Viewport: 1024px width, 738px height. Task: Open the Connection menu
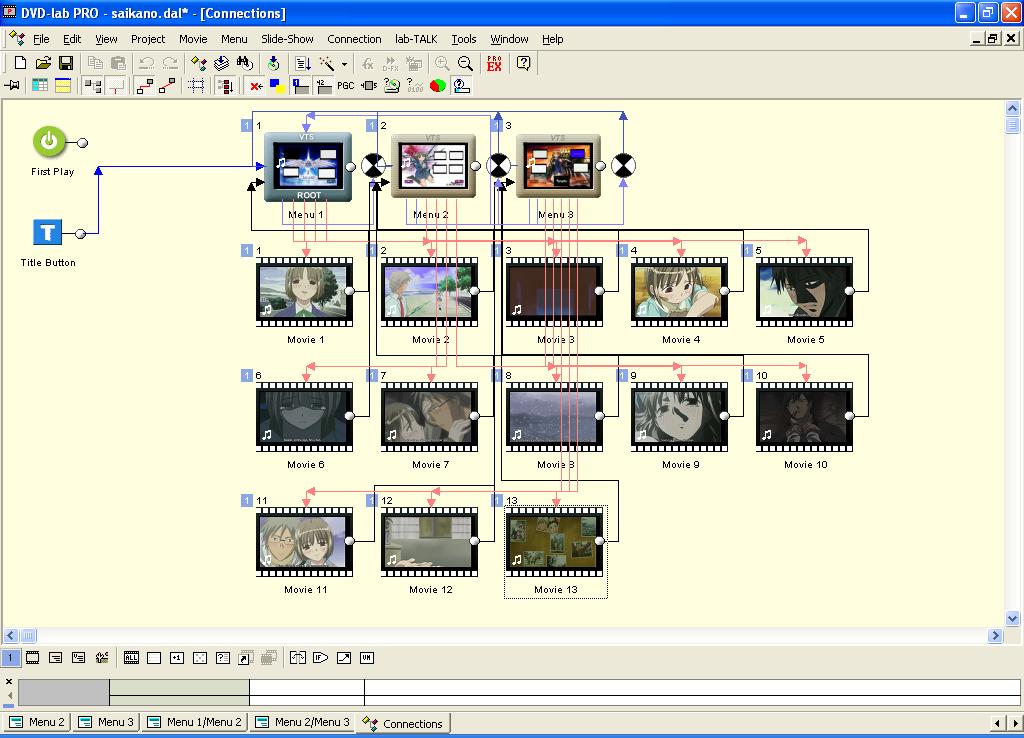[x=354, y=39]
